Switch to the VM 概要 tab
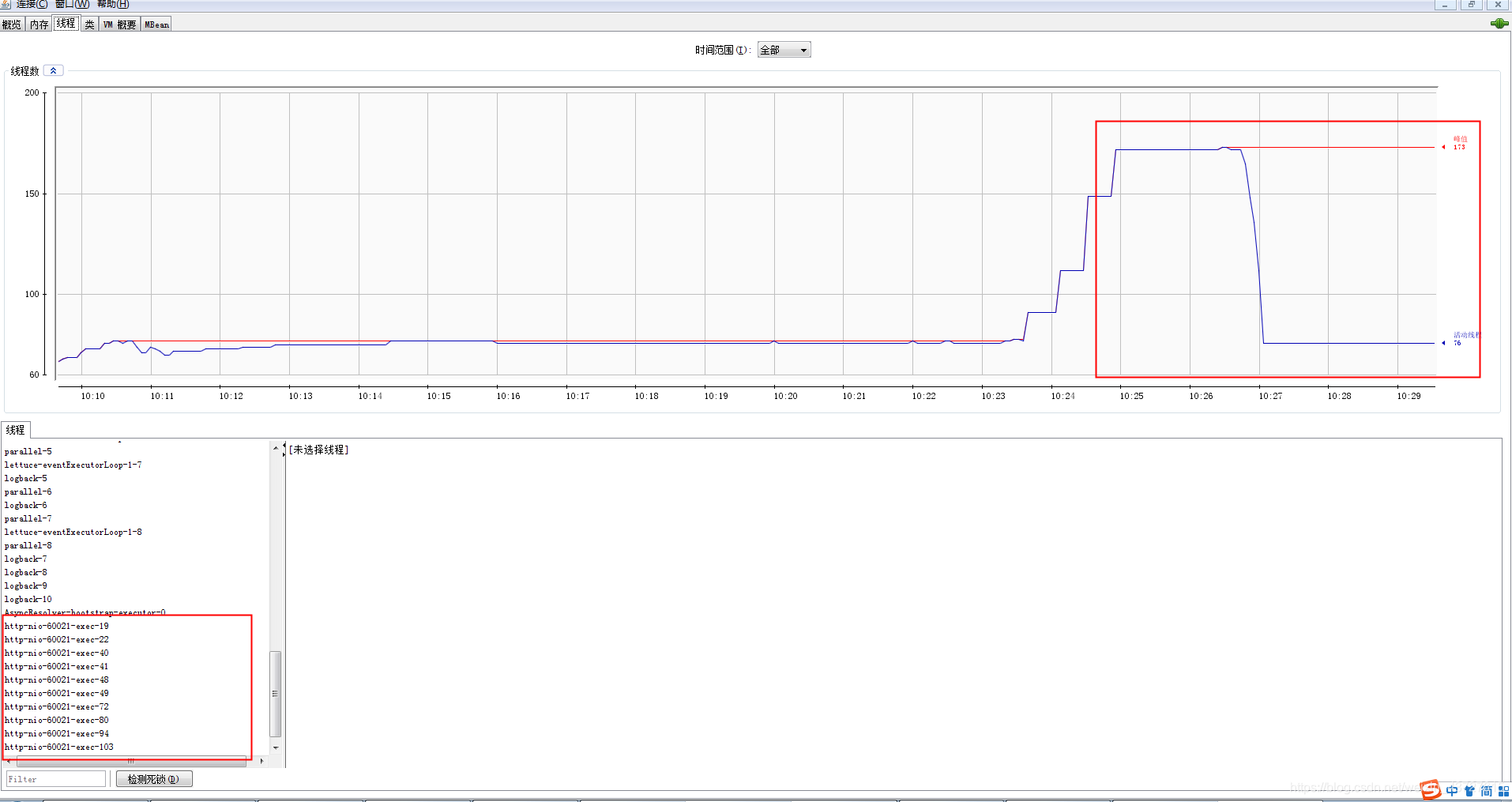This screenshot has width=1512, height=802. (x=119, y=24)
